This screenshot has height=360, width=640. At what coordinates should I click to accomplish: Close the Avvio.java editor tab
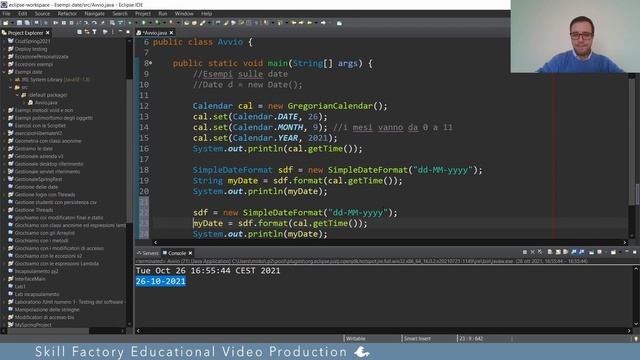(x=171, y=33)
